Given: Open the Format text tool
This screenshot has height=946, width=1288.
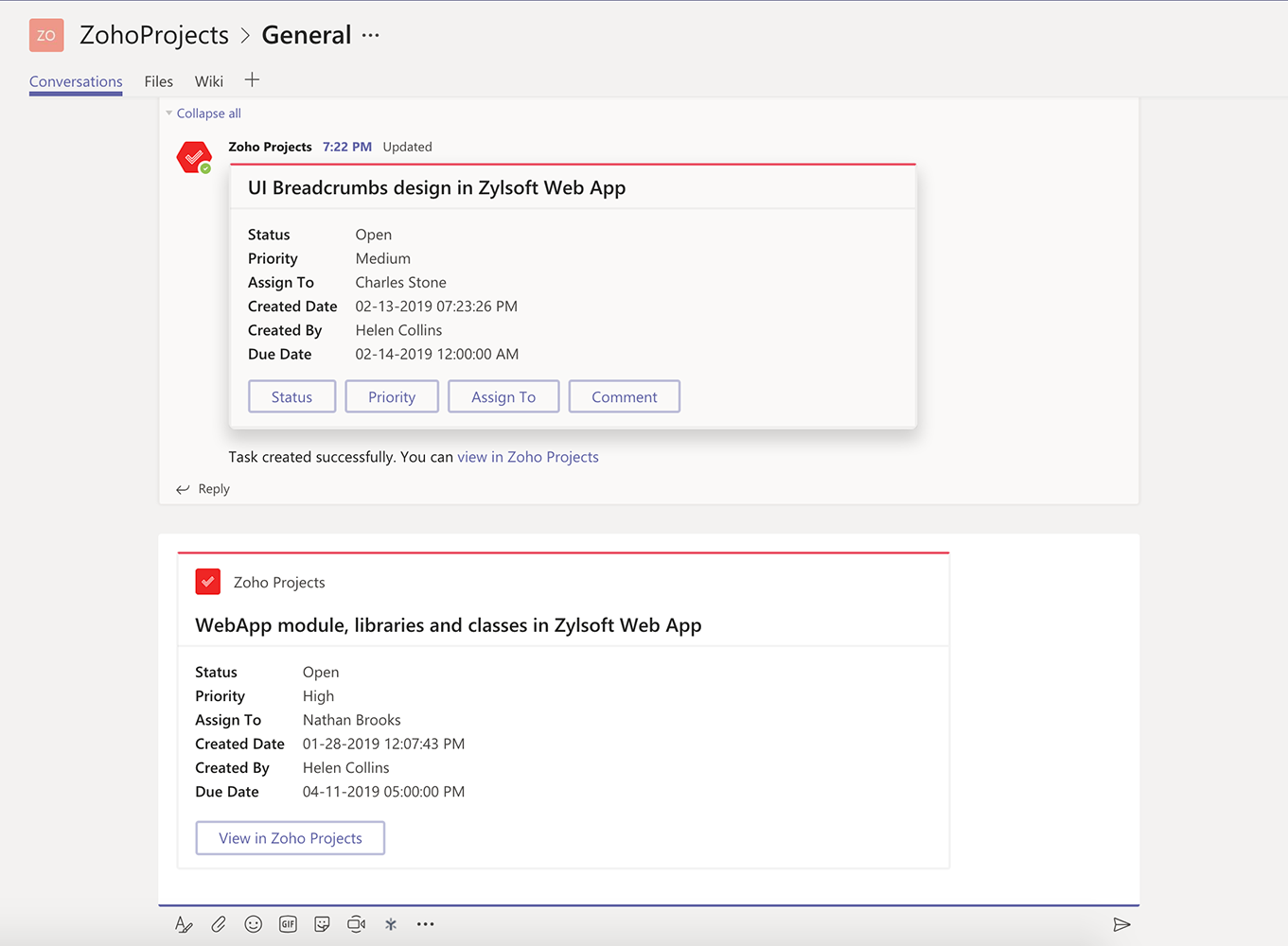Looking at the screenshot, I should click(x=184, y=924).
